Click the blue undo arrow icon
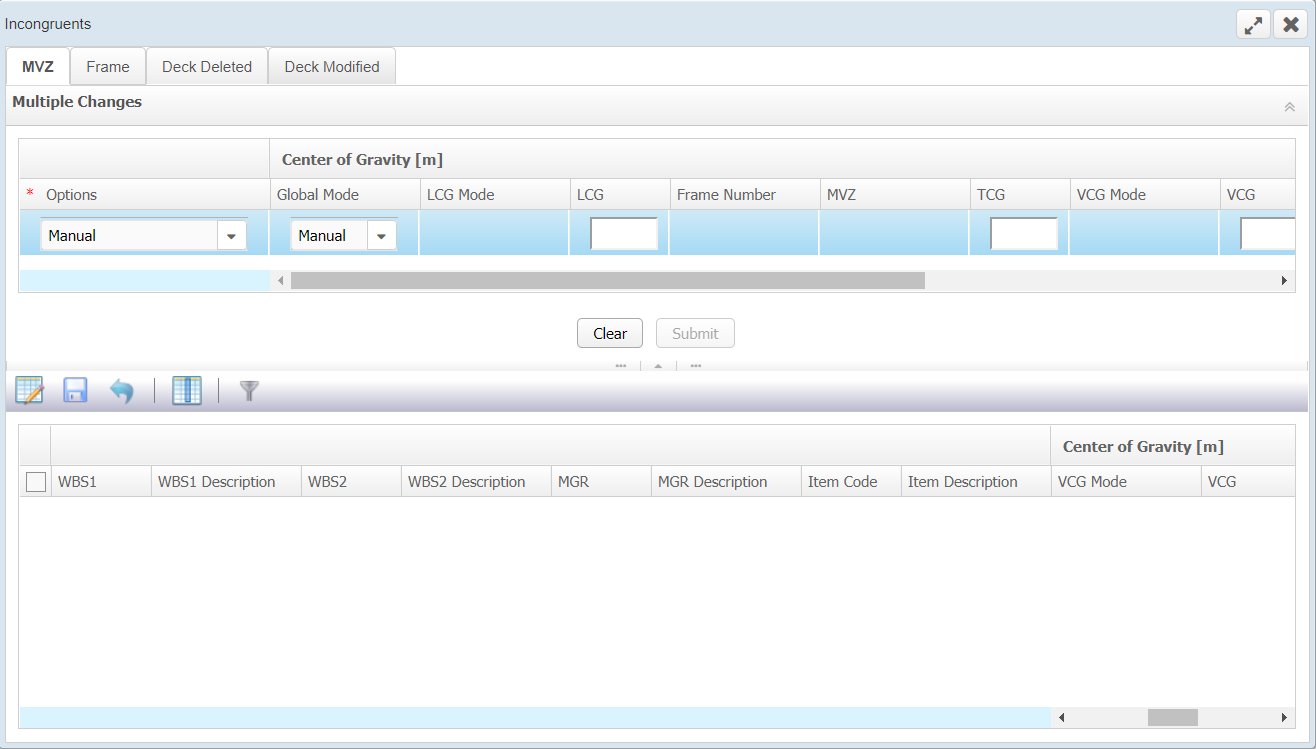Viewport: 1316px width, 749px height. coord(122,390)
